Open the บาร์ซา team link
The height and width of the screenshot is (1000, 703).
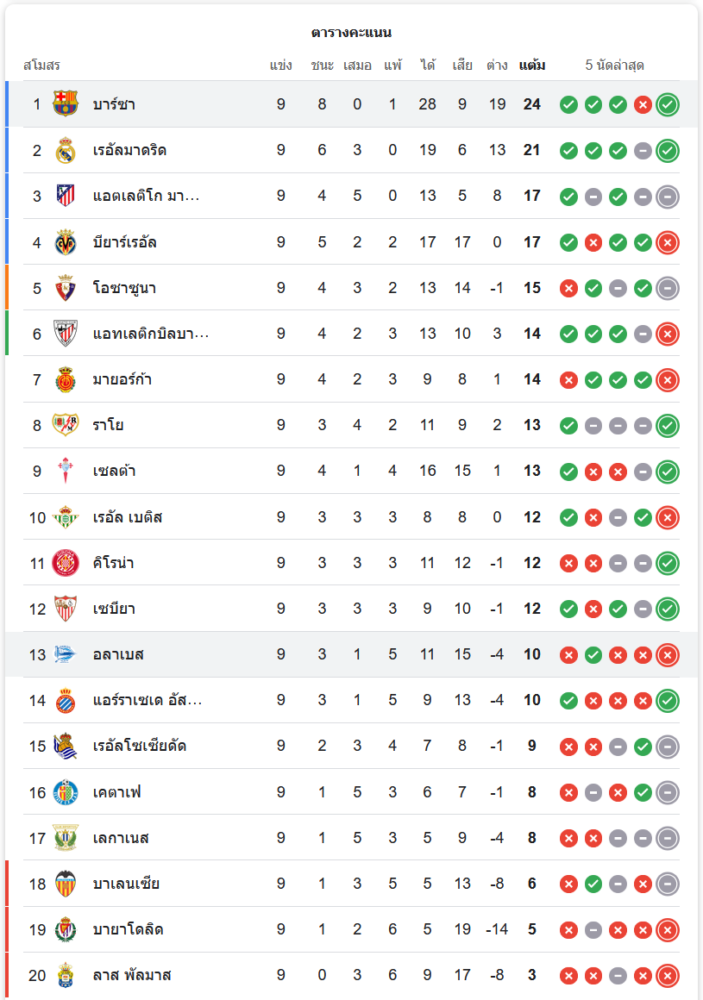pyautogui.click(x=114, y=104)
